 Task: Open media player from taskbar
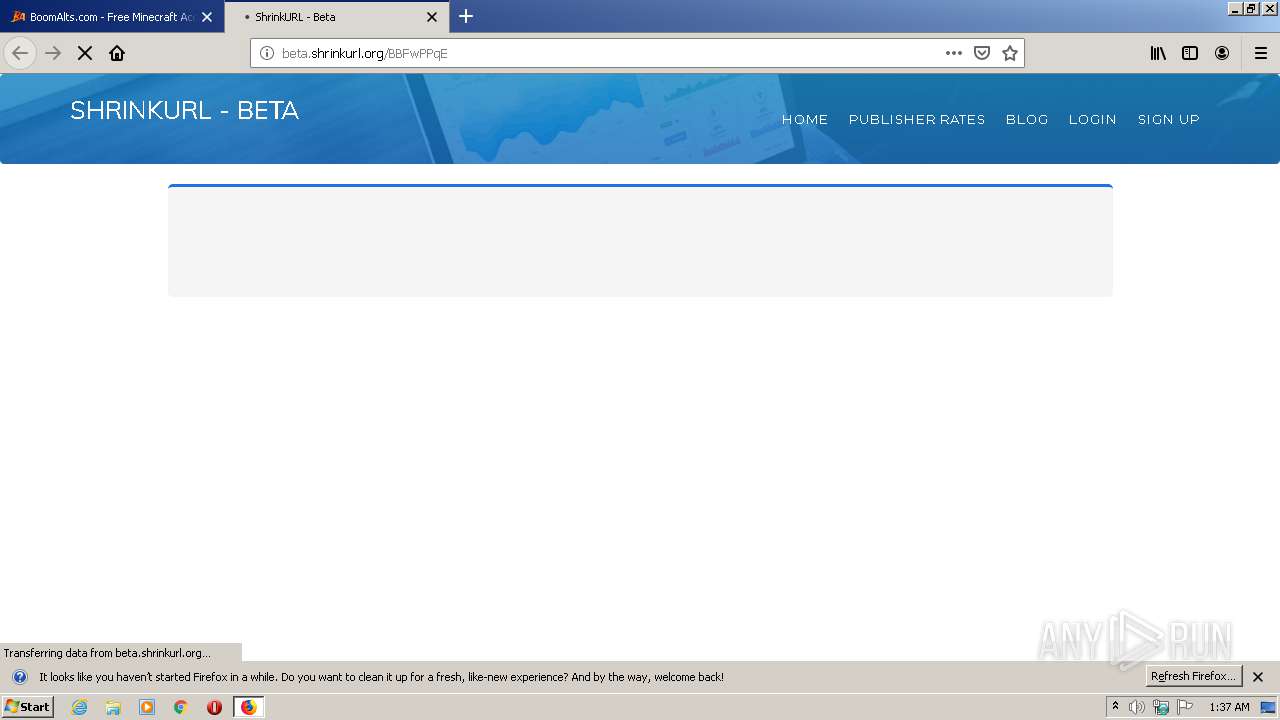pos(147,707)
